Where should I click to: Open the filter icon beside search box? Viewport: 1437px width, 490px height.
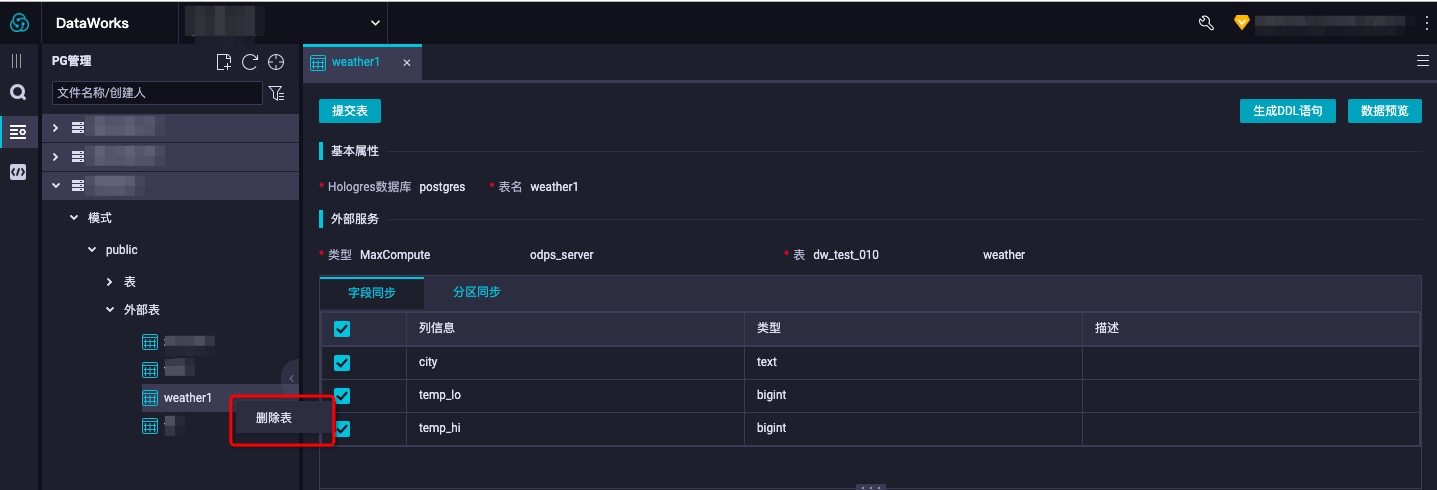click(277, 93)
